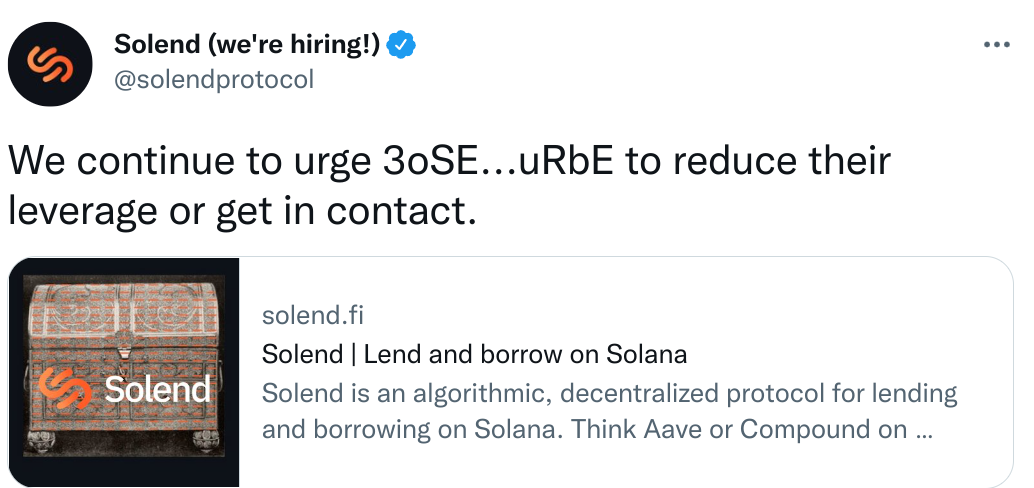The image size is (1034, 488).
Task: Click the white Solend wordmark in thumbnail
Action: [x=158, y=388]
